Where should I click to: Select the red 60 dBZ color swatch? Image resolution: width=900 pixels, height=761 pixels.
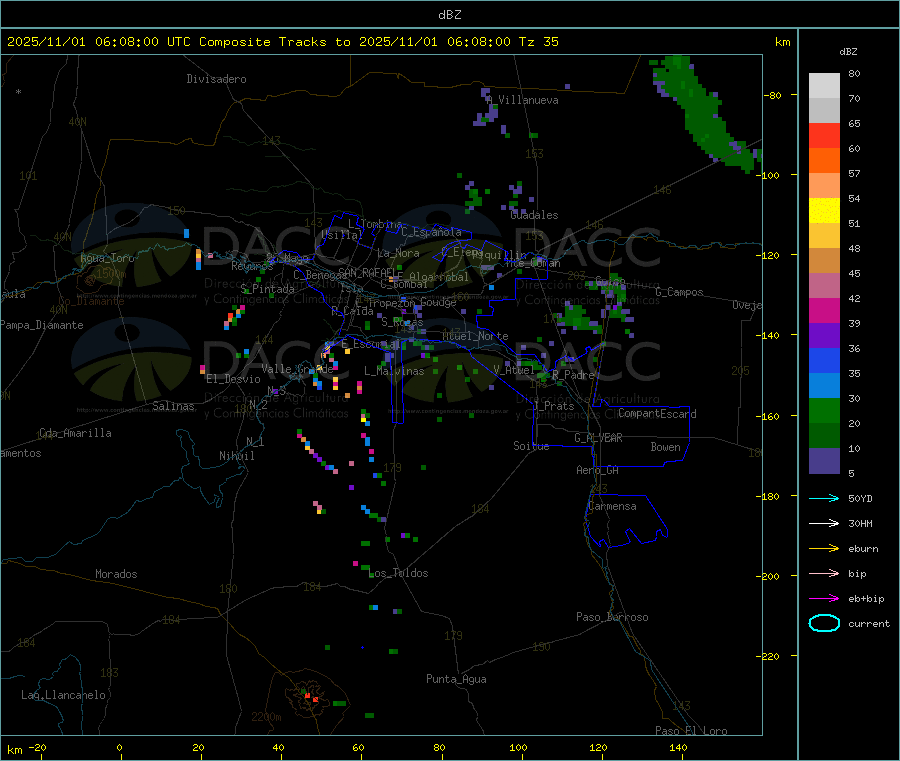(x=824, y=136)
